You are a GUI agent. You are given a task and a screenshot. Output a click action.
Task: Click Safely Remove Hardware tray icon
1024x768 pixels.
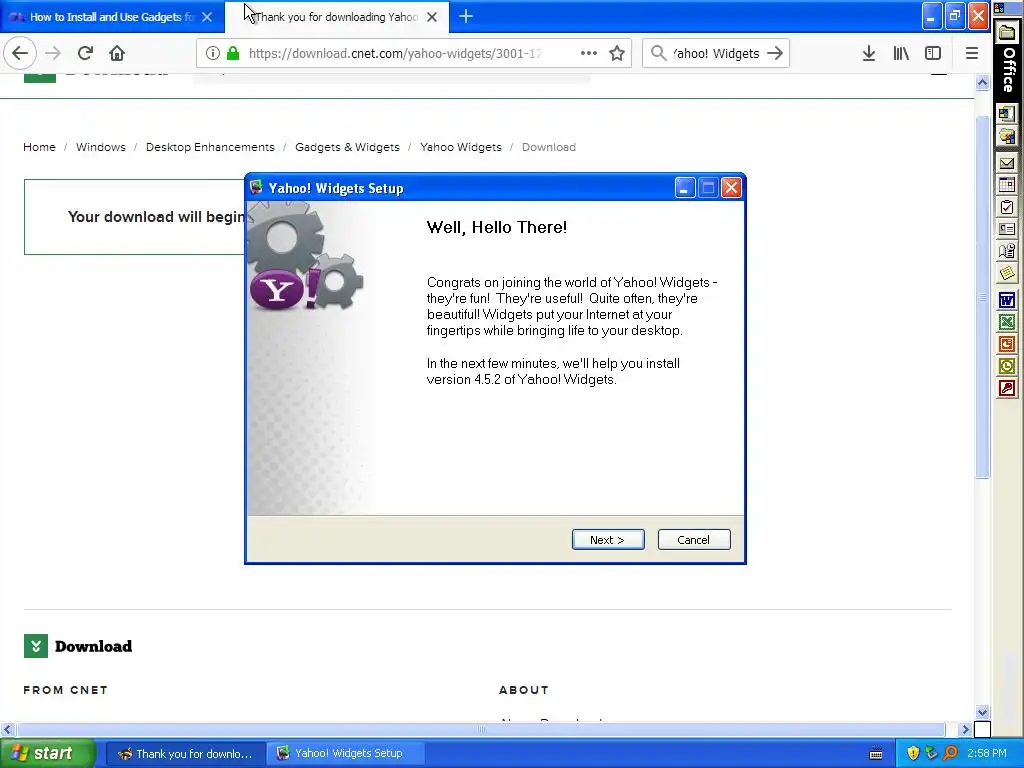tap(932, 754)
